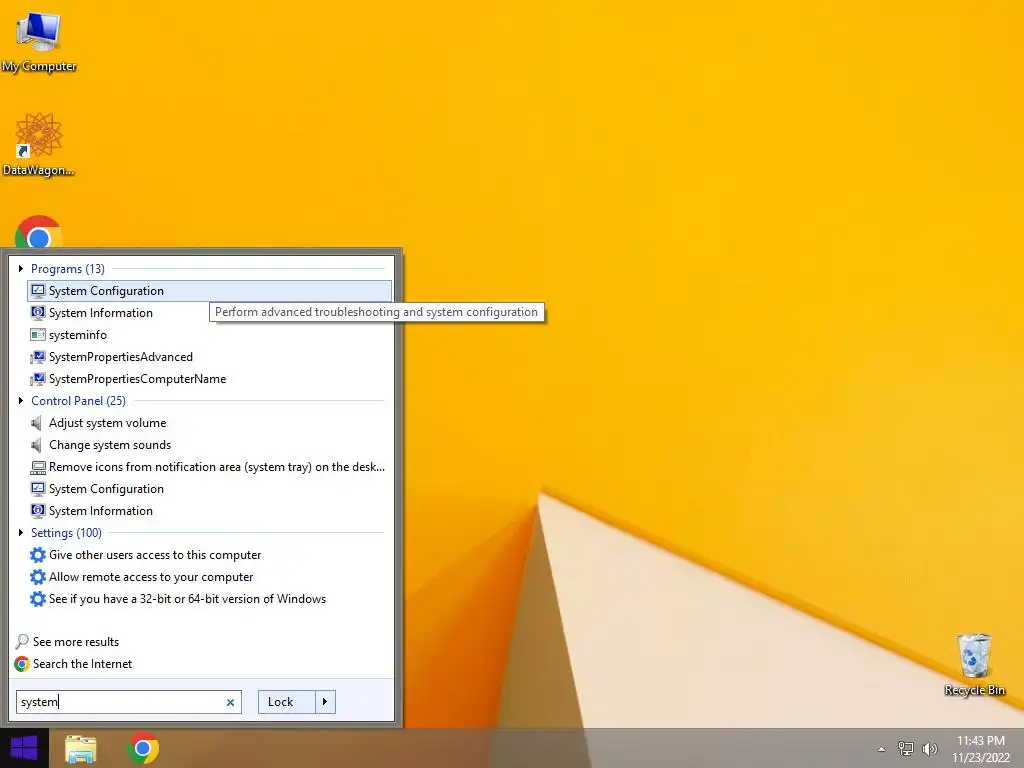Click the icon beside systeminfo
This screenshot has width=1024, height=768.
click(38, 335)
